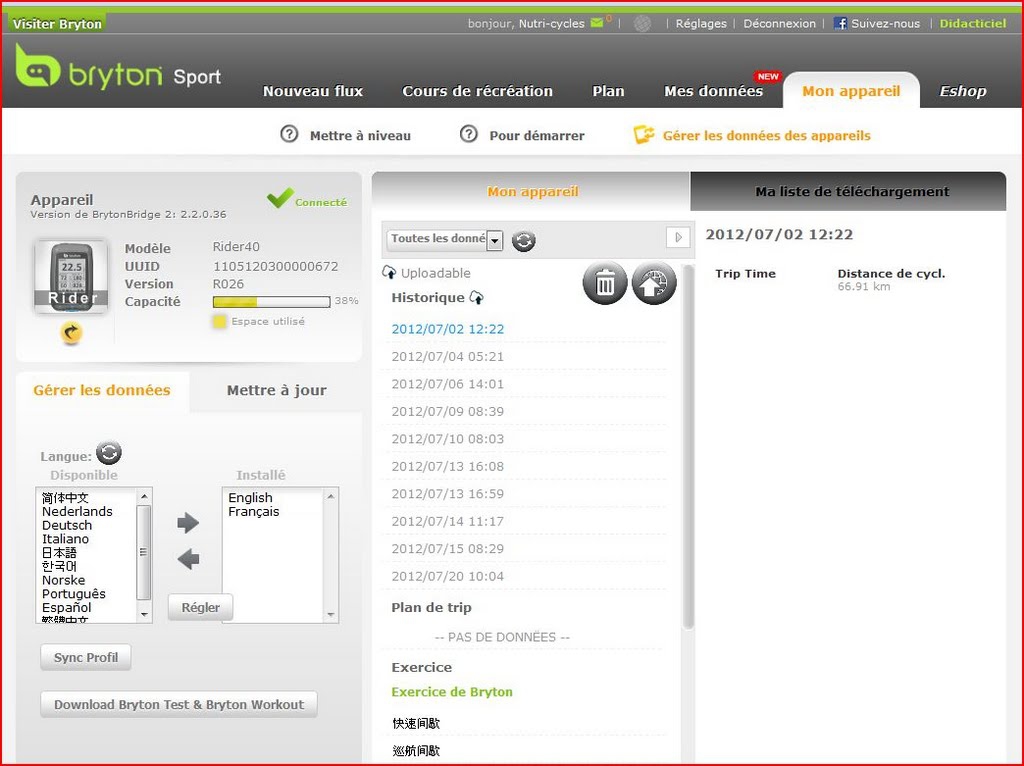Image resolution: width=1024 pixels, height=766 pixels.
Task: Click the Capacité usage progress bar
Action: pos(271,302)
